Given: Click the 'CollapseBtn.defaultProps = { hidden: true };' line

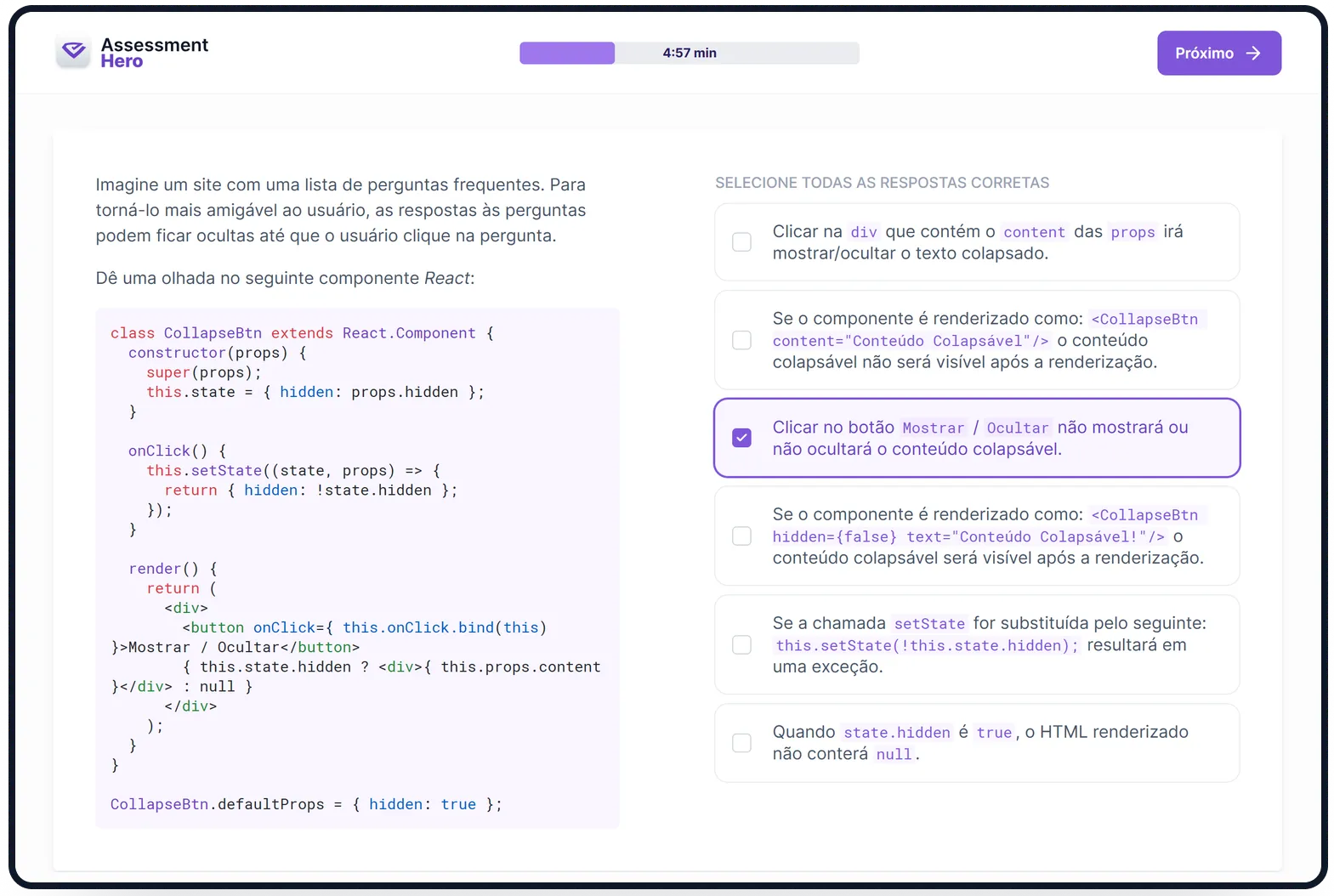Looking at the screenshot, I should pyautogui.click(x=306, y=804).
